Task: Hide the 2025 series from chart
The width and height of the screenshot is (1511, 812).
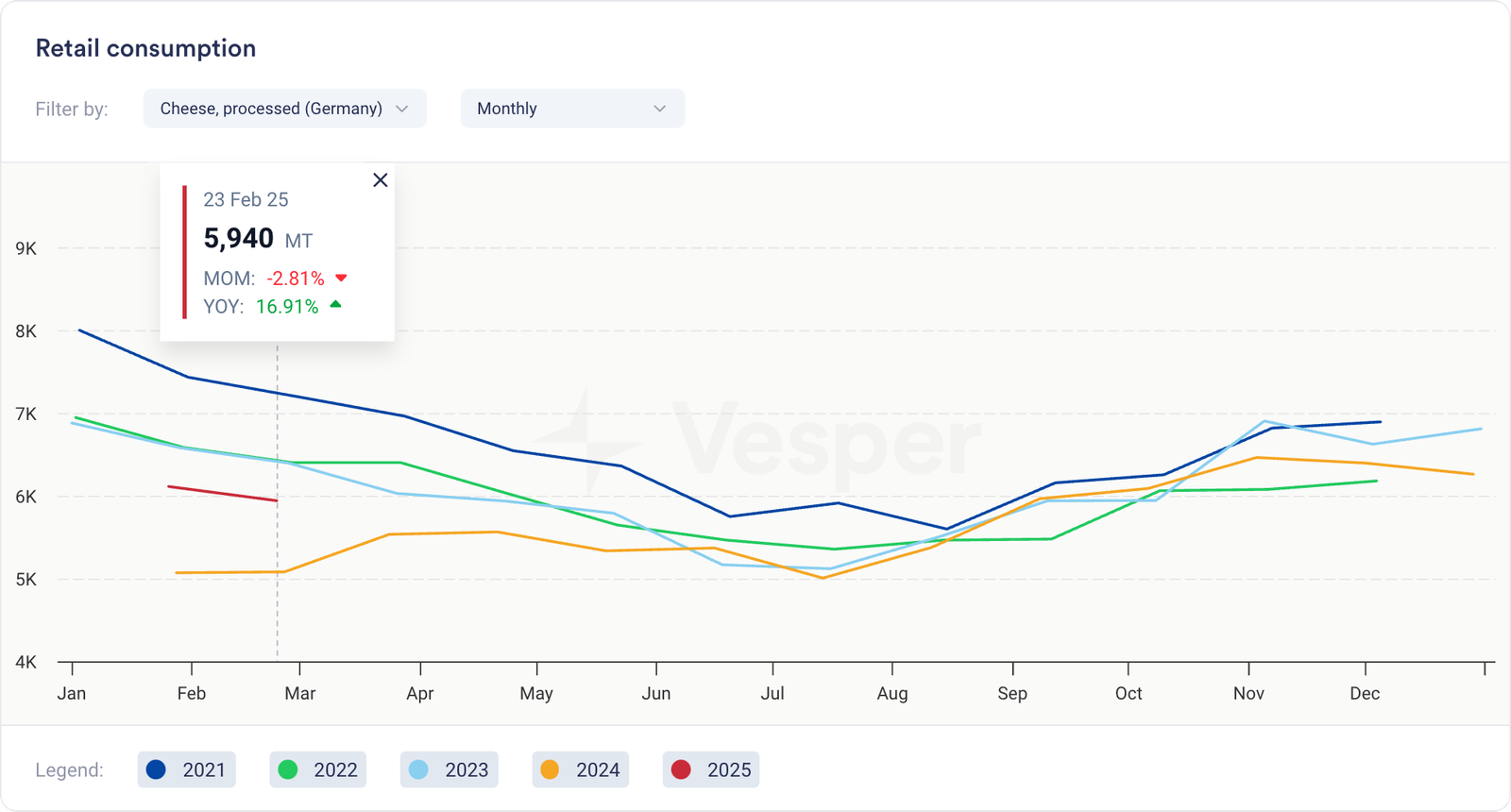Action: pyautogui.click(x=711, y=770)
